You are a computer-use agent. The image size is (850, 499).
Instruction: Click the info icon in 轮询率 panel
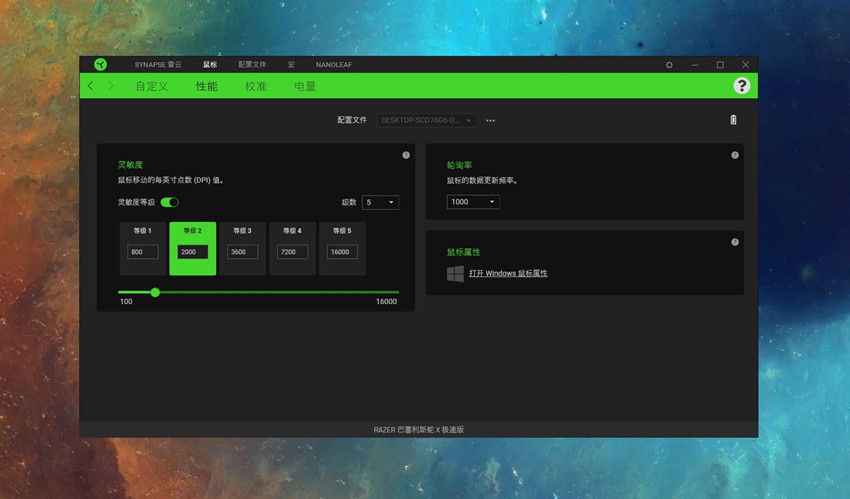coord(735,155)
